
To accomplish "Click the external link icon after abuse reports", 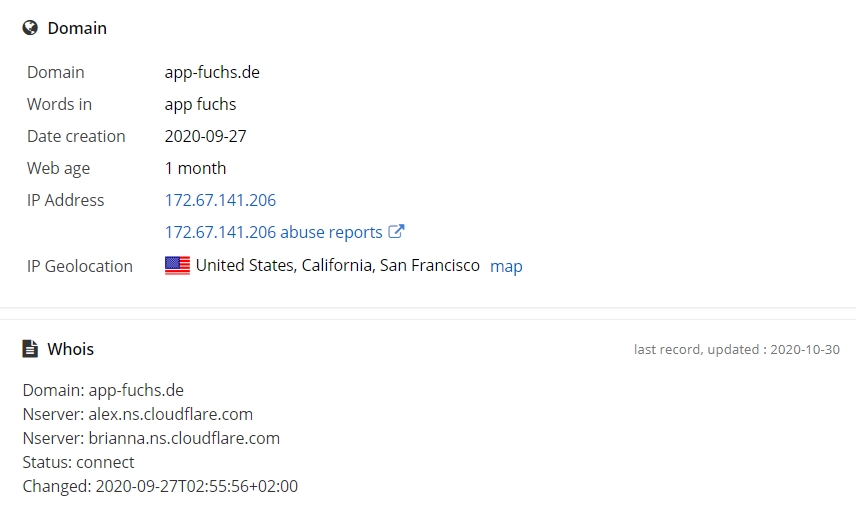I will tap(396, 231).
